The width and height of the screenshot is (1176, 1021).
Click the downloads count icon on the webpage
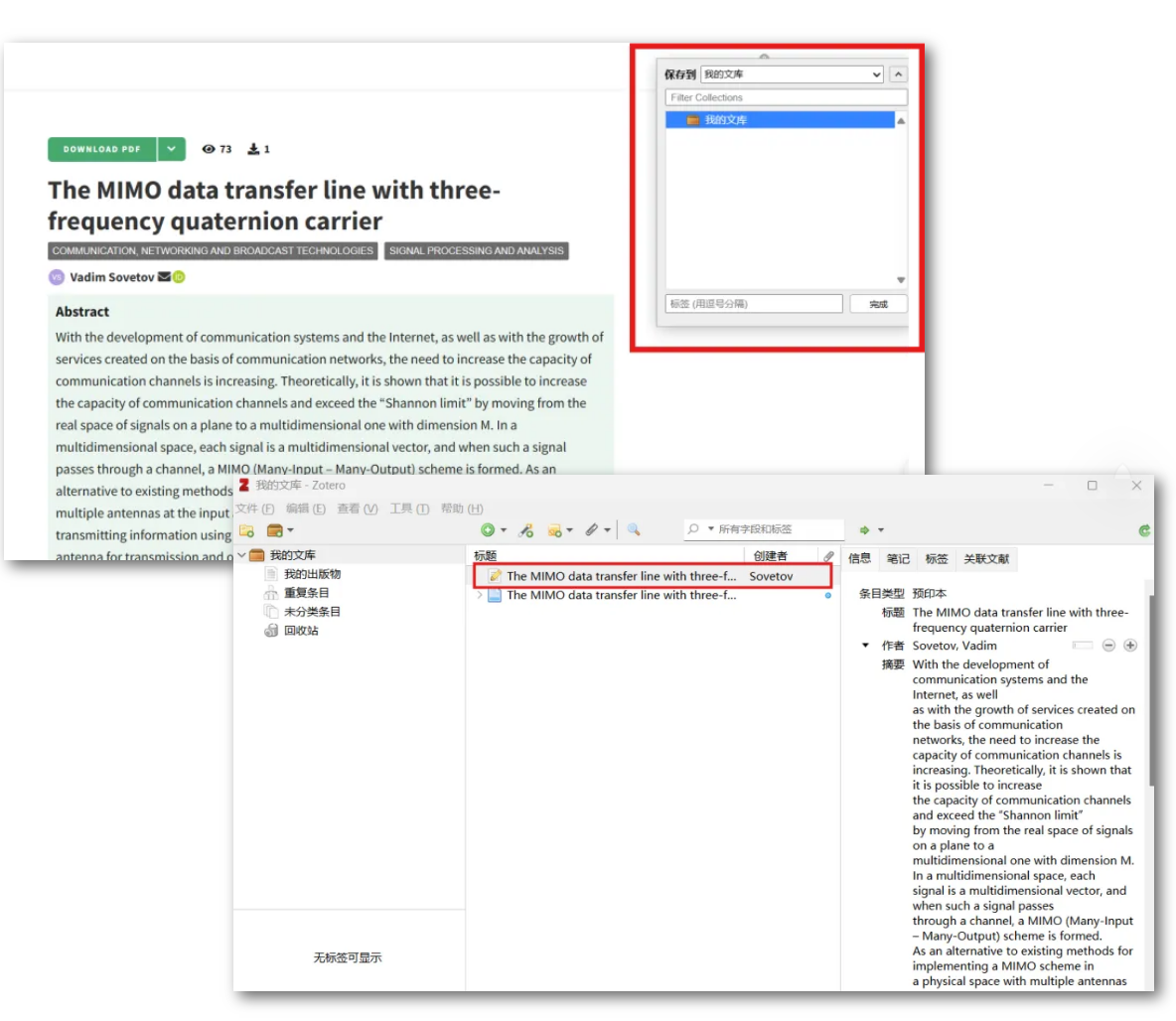[254, 149]
